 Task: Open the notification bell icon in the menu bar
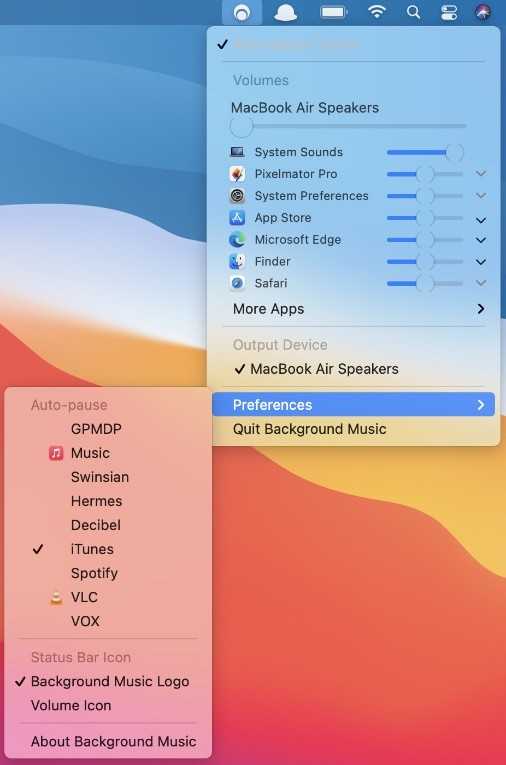[x=285, y=12]
